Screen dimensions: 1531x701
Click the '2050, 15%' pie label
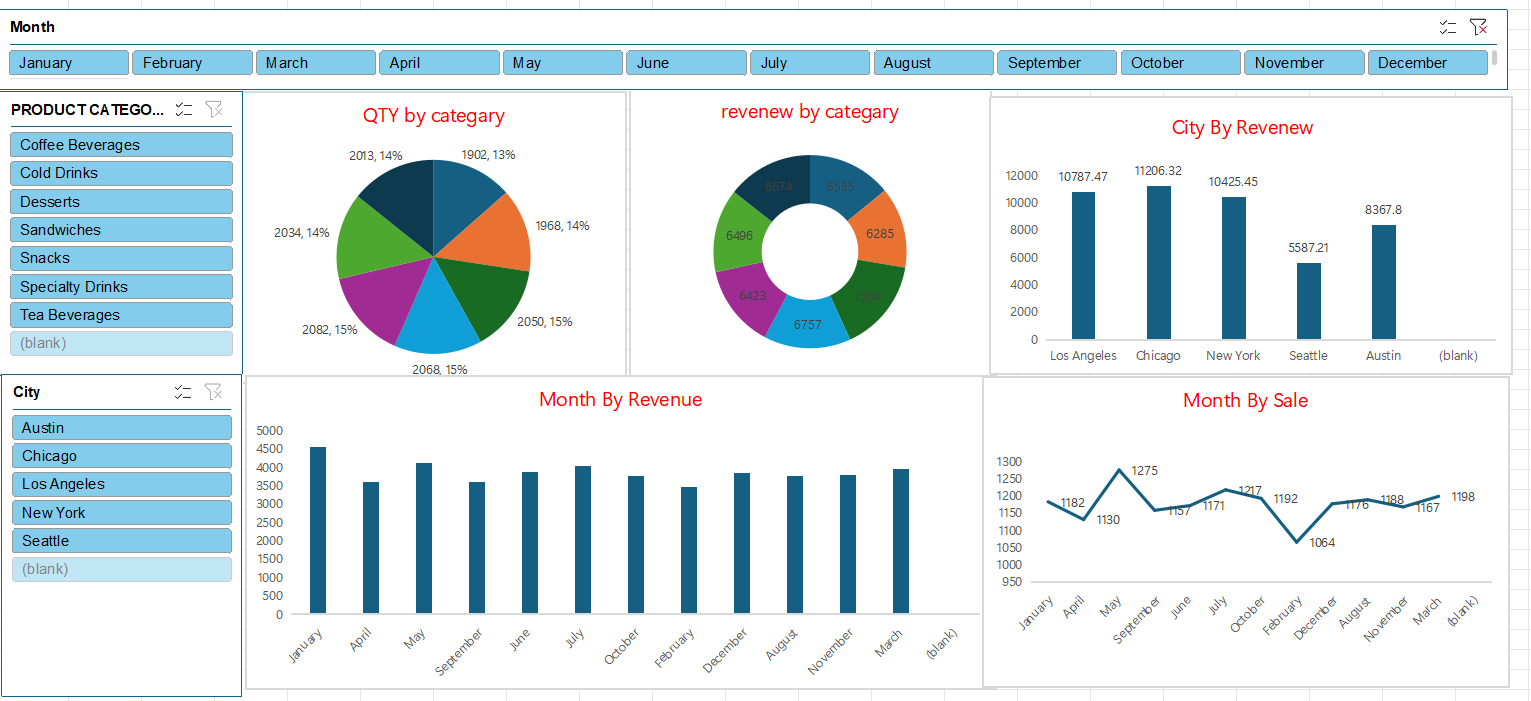pyautogui.click(x=545, y=322)
